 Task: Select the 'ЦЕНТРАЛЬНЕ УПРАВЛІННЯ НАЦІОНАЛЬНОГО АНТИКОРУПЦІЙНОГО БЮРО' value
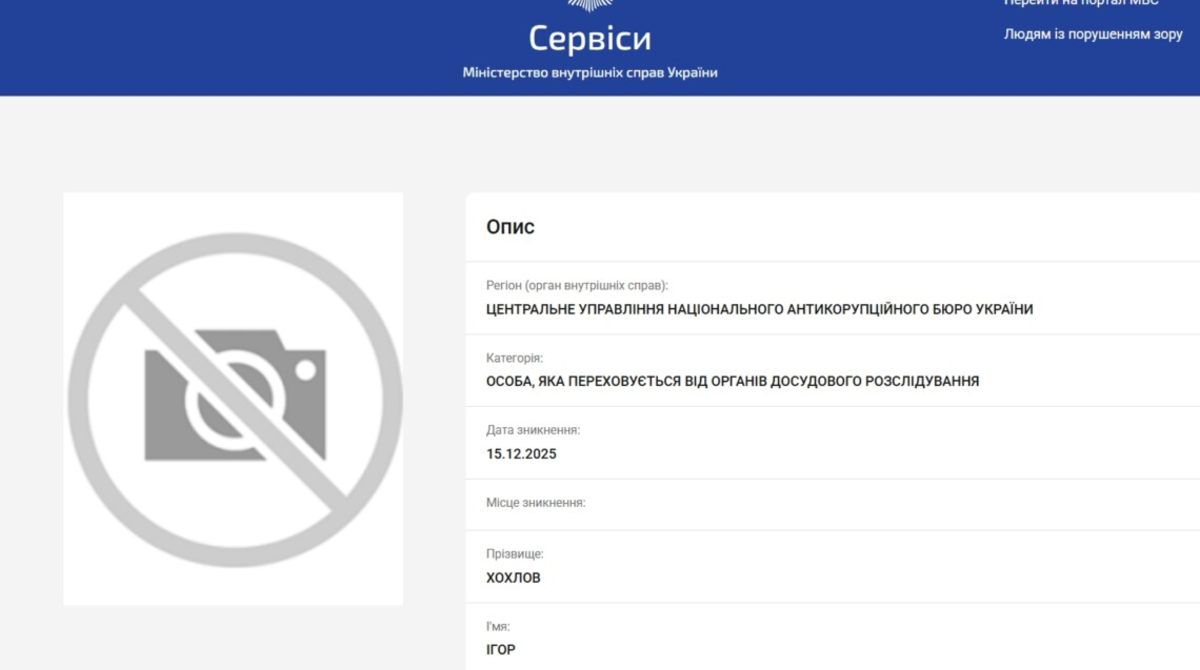coord(759,310)
